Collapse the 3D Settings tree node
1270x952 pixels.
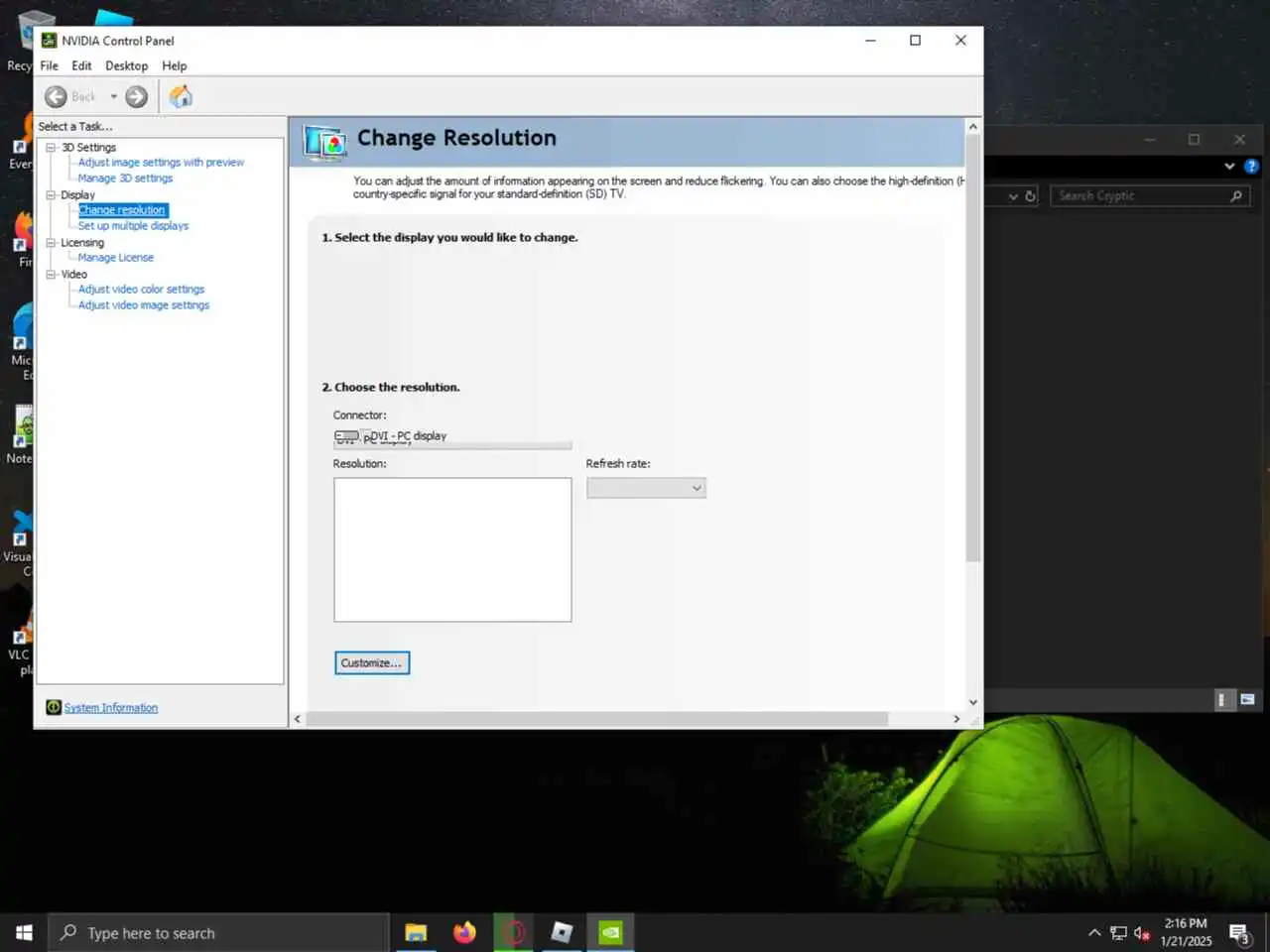tap(51, 147)
